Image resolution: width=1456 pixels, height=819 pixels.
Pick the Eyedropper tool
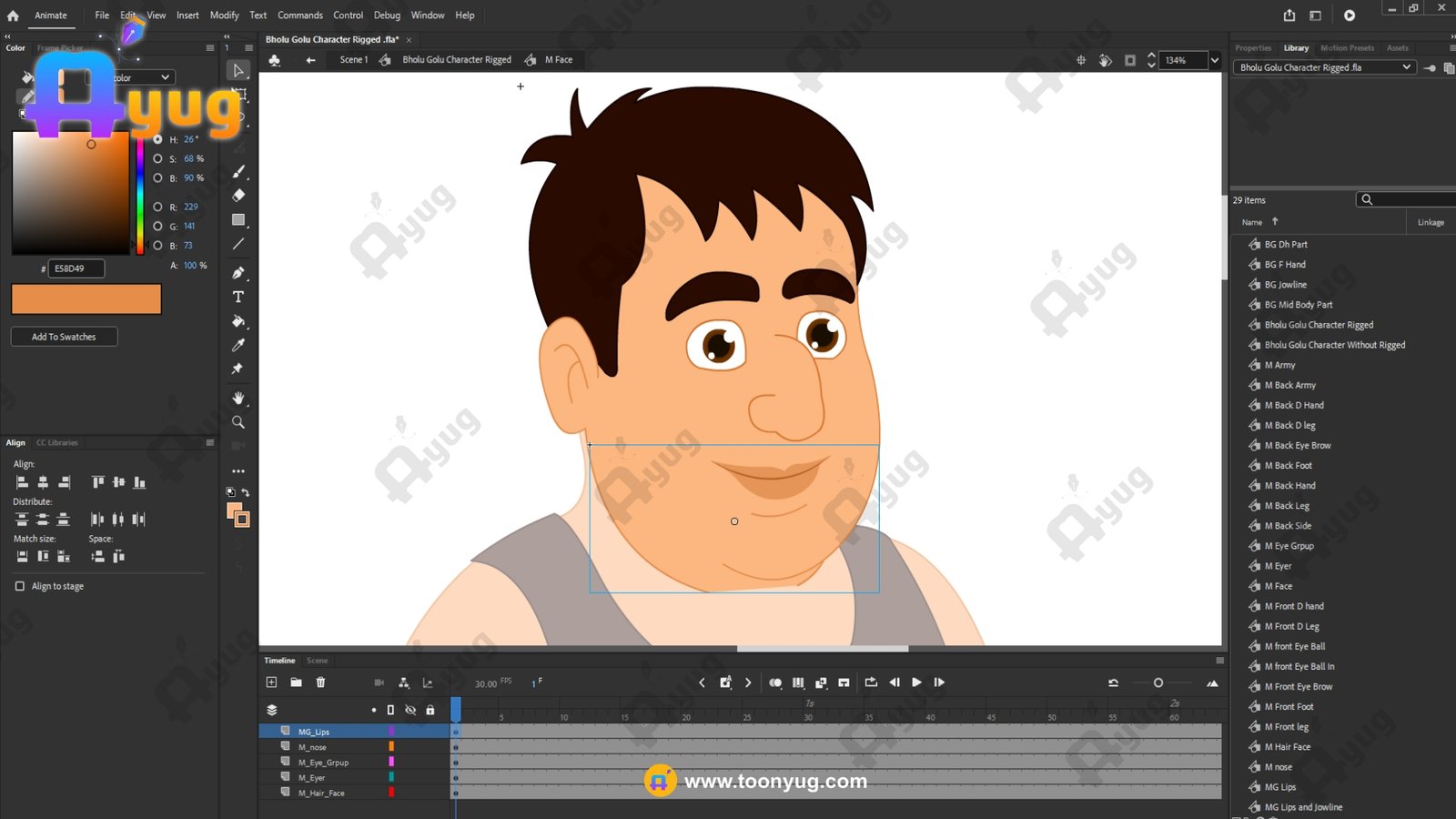[x=238, y=345]
